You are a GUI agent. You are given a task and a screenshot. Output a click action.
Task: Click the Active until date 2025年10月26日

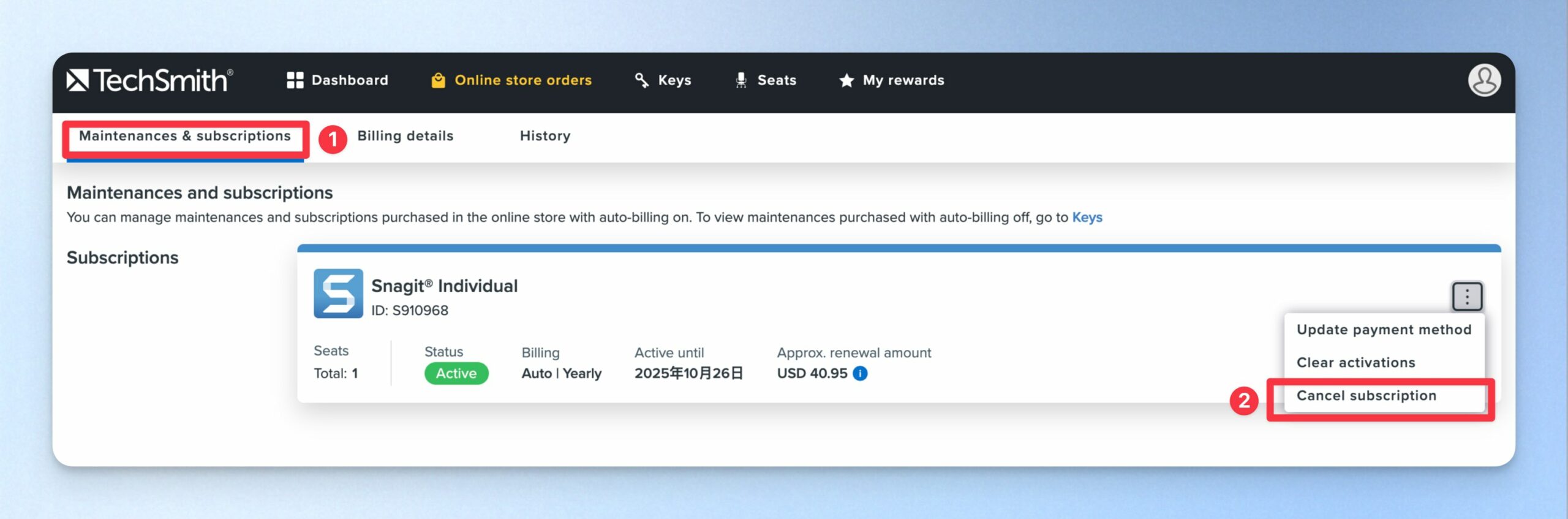coord(689,373)
